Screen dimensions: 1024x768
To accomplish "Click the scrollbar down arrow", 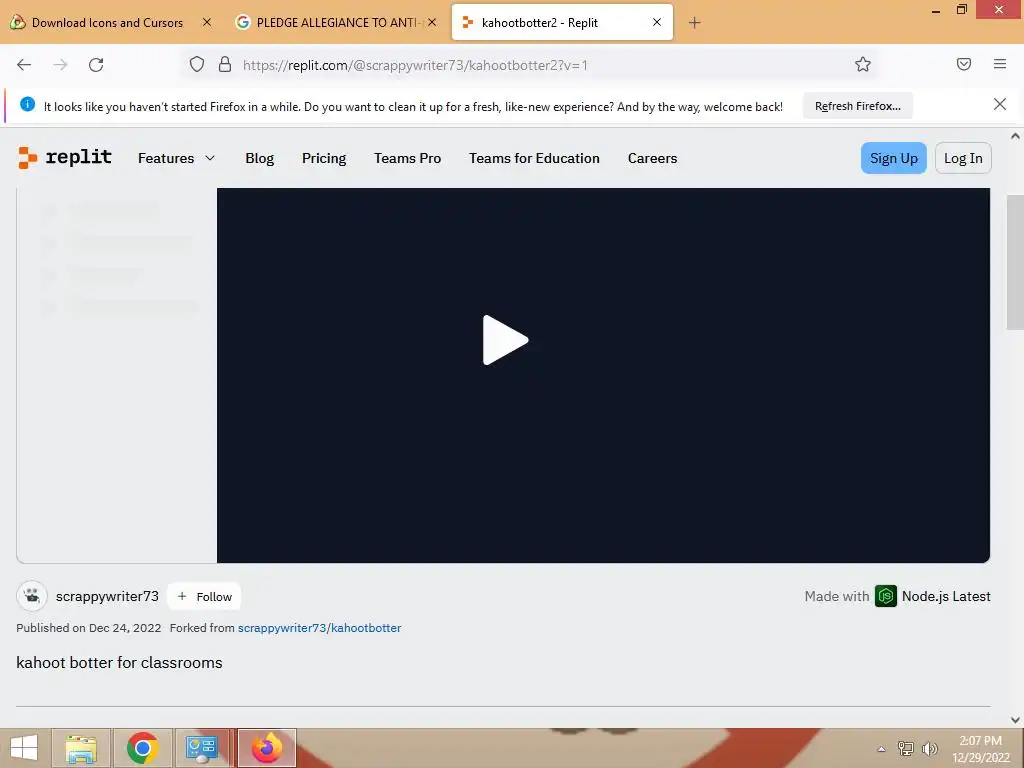I will pos(1015,720).
